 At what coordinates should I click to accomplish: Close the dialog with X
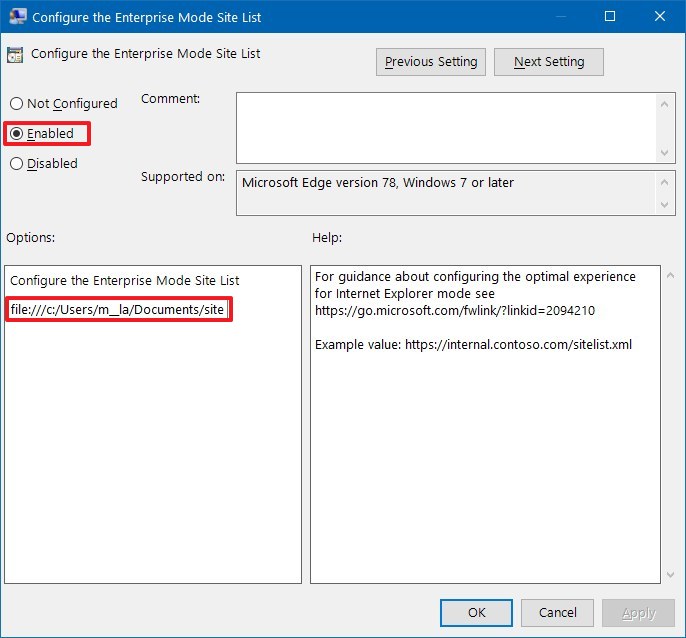click(x=659, y=17)
